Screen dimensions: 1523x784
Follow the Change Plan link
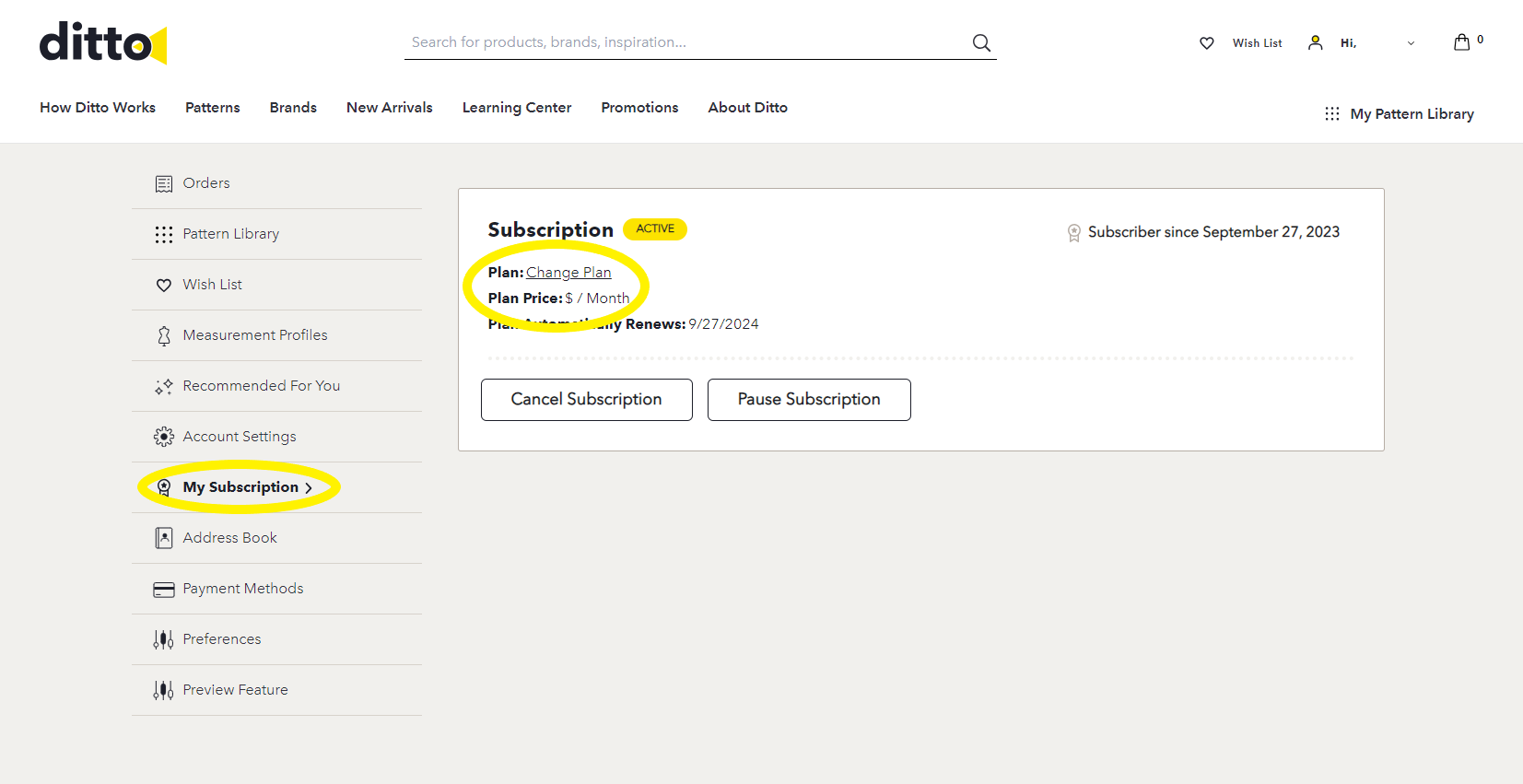568,273
